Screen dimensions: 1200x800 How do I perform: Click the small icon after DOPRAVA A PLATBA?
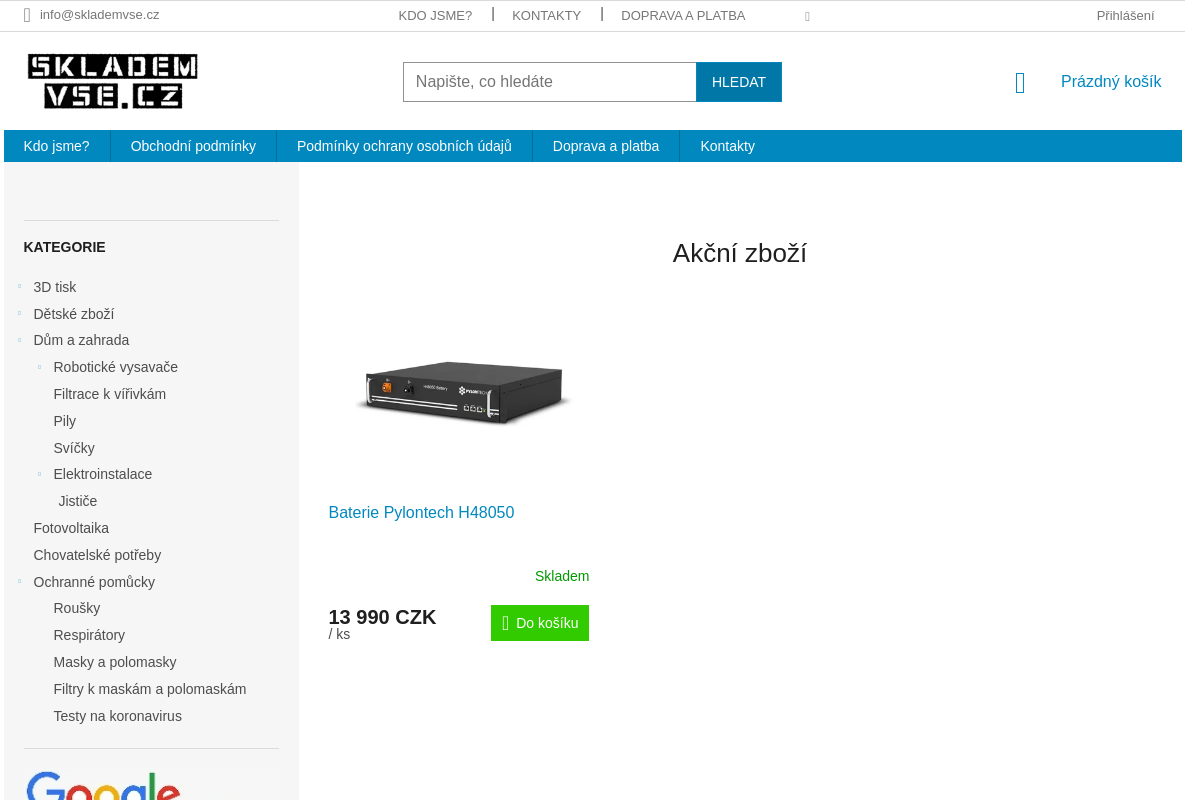tap(807, 17)
